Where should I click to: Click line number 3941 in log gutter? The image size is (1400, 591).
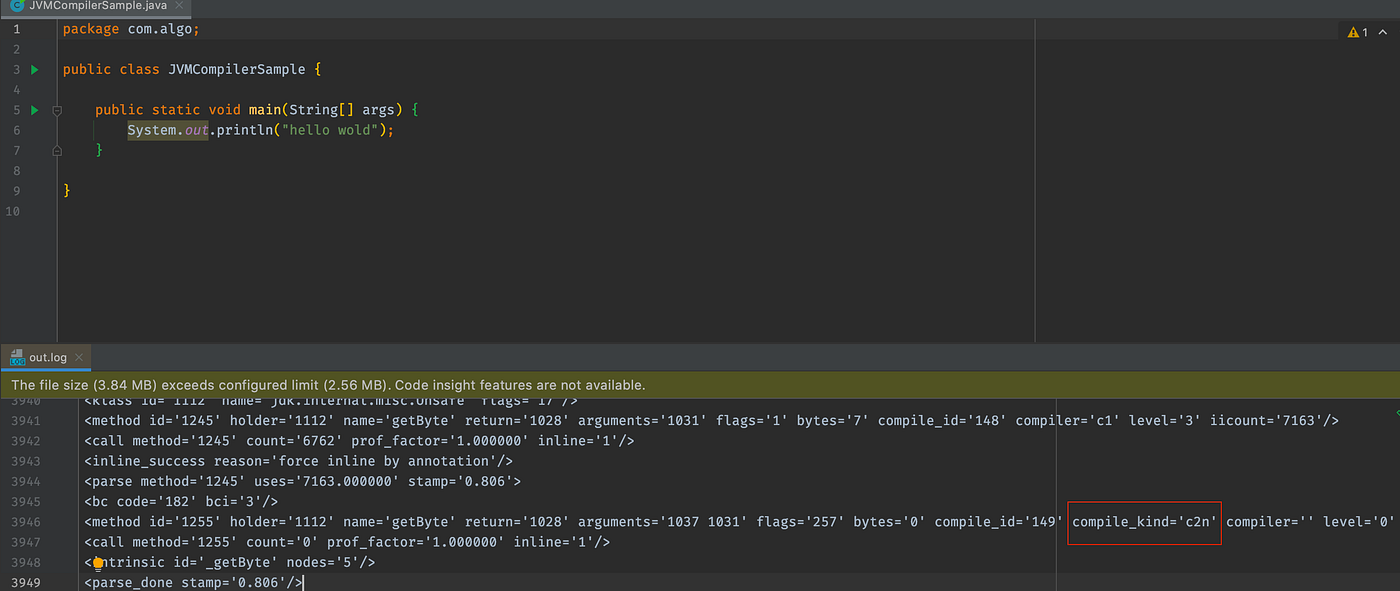tap(24, 421)
